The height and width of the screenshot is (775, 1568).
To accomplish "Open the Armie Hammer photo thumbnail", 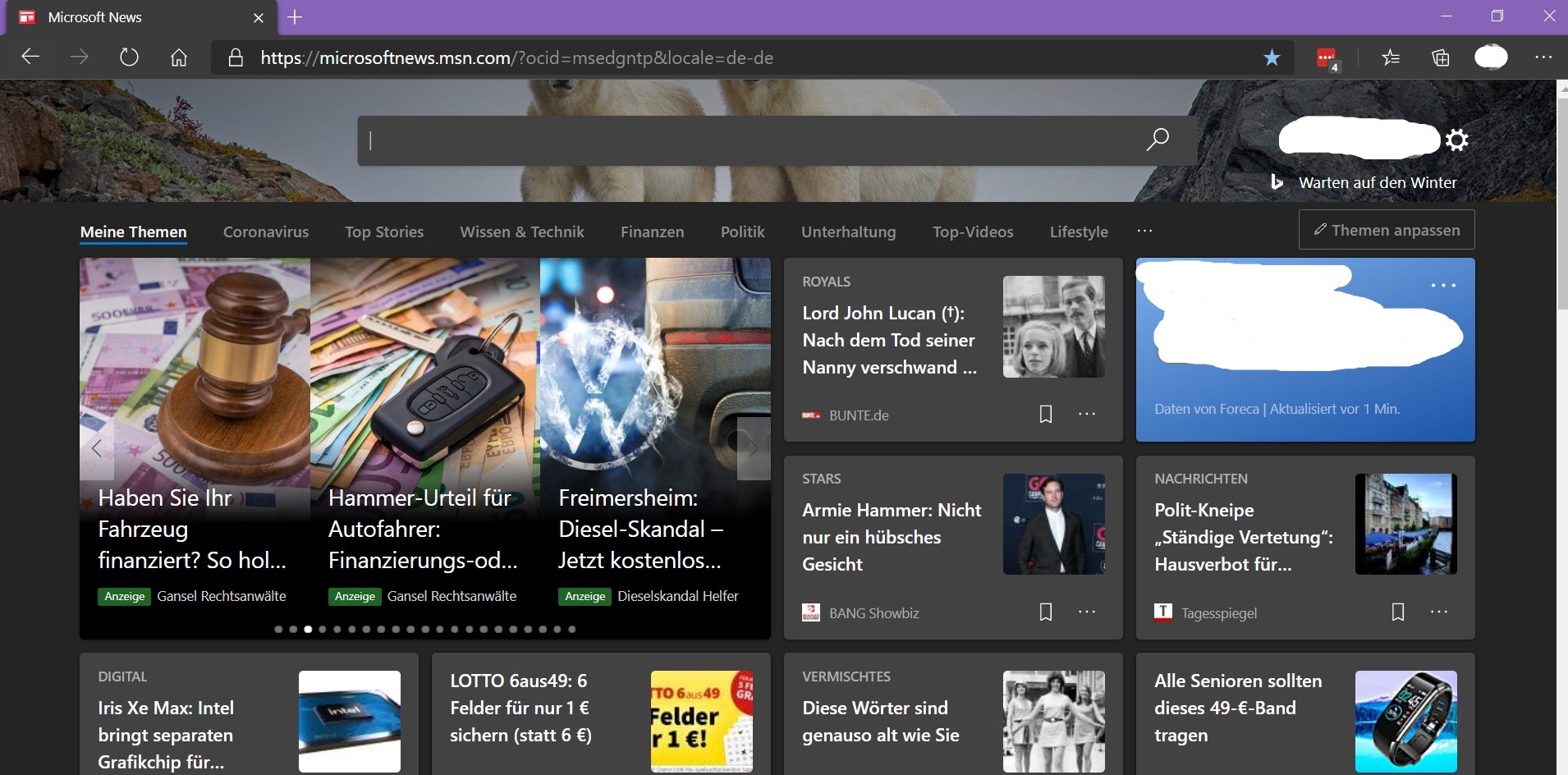I will (1053, 524).
